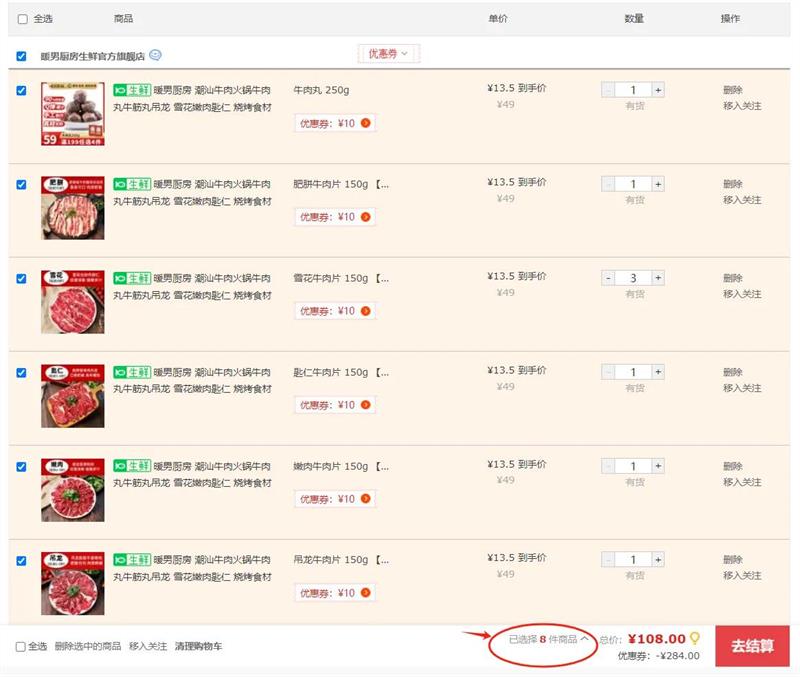Screen dimensions: 800x677
Task: Toggle the top 全选 select-all checkbox
Action: (23, 19)
